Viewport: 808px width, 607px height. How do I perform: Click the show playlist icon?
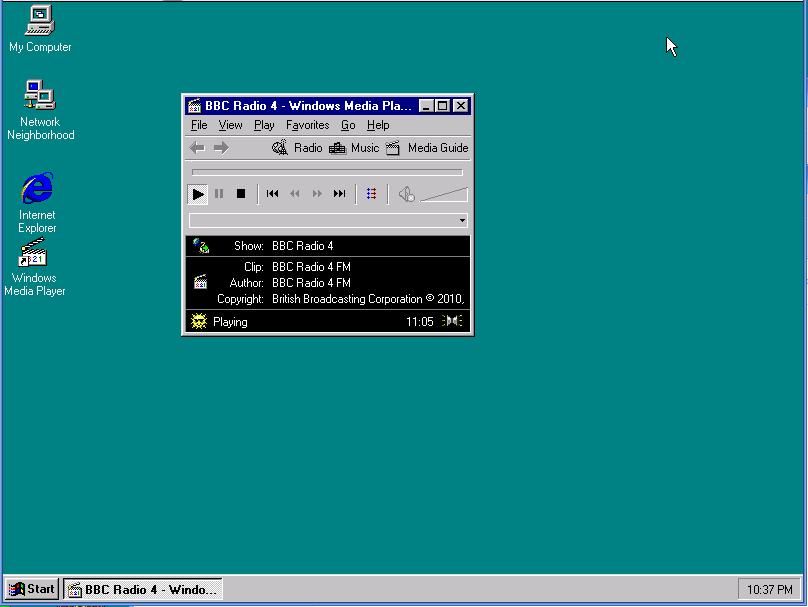tap(371, 194)
